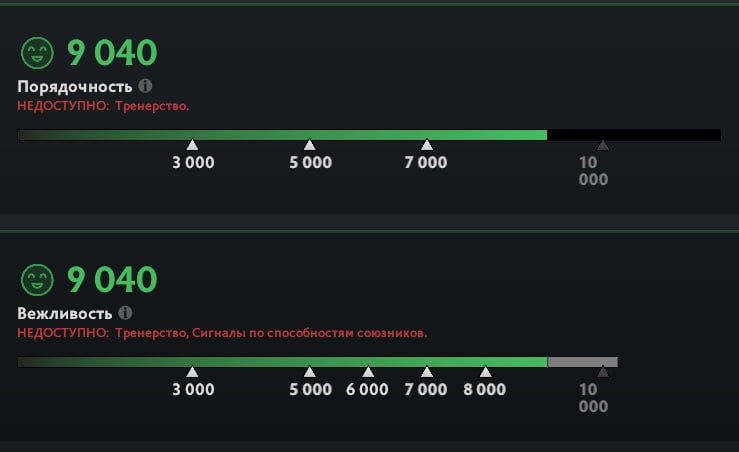The height and width of the screenshot is (452, 739).
Task: Open the info icon next to Порядочность
Action: coord(145,86)
